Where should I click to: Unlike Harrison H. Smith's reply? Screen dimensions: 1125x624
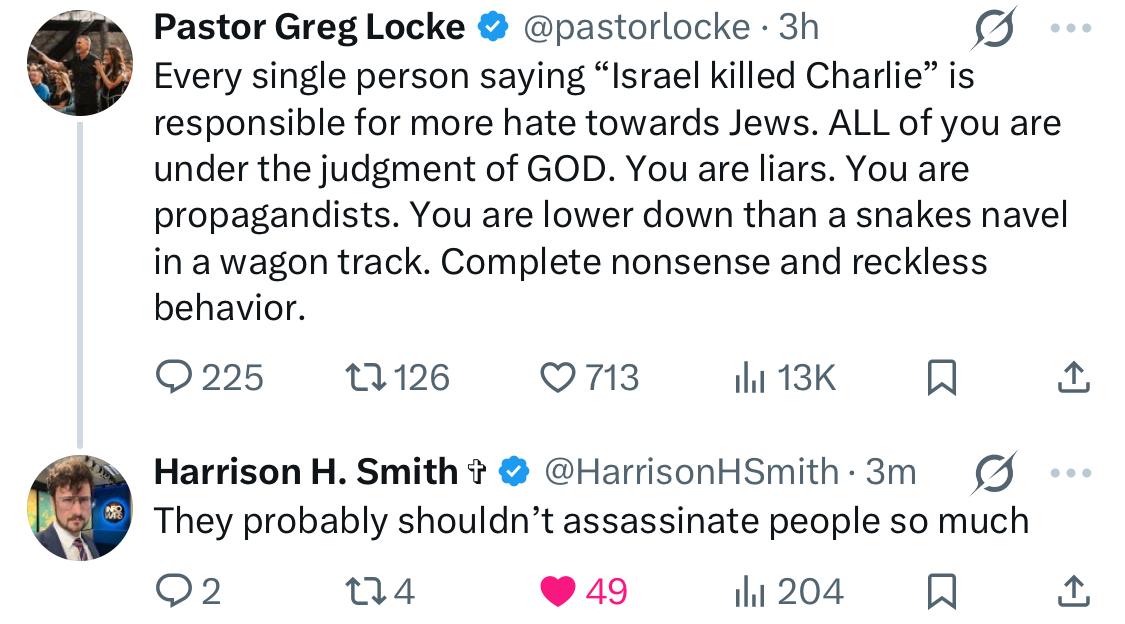pos(559,592)
